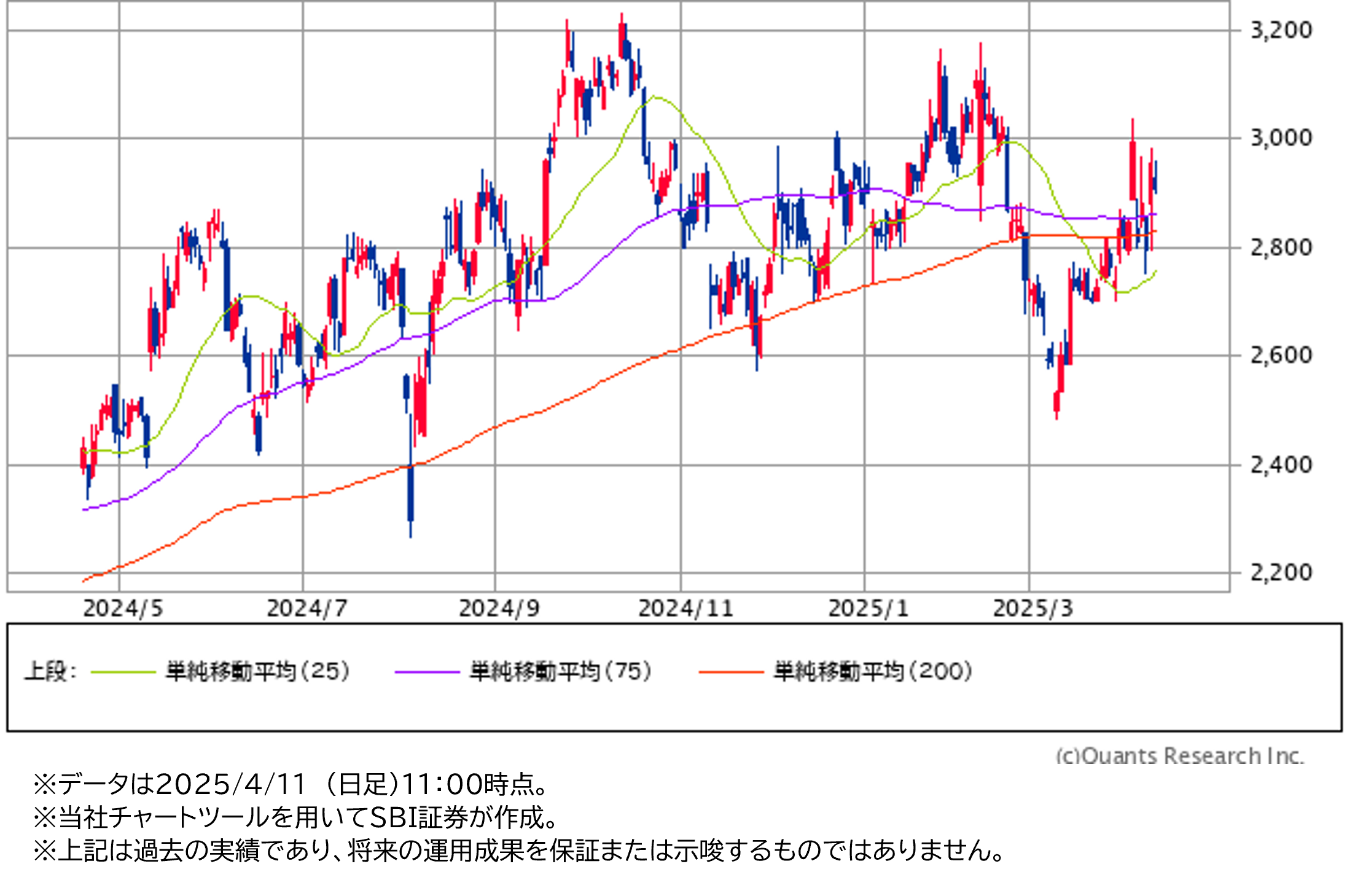The image size is (1347, 896).
Task: Click the 2024/11 date axis label
Action: tap(686, 609)
